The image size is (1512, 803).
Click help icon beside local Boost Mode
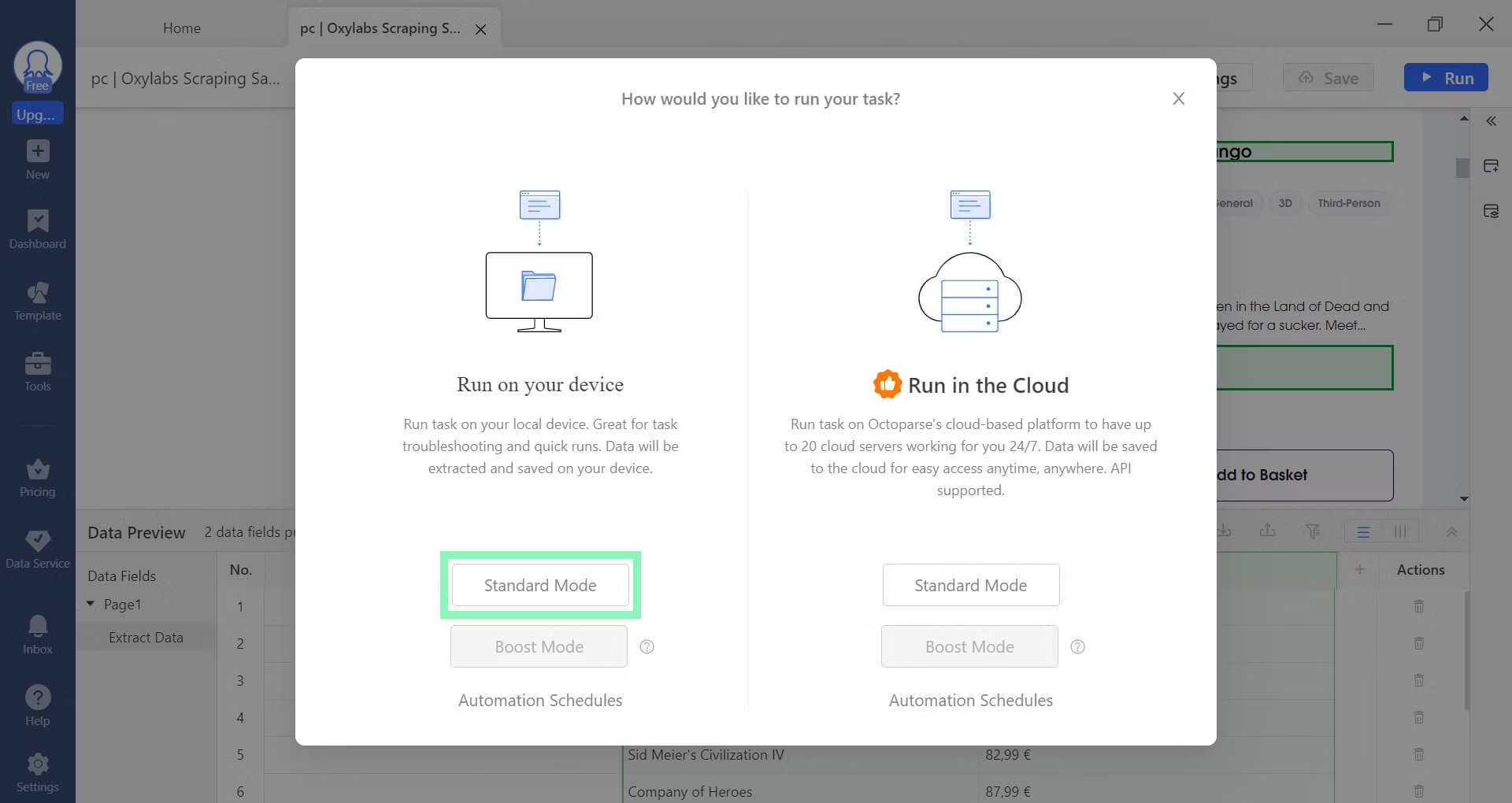[x=647, y=646]
